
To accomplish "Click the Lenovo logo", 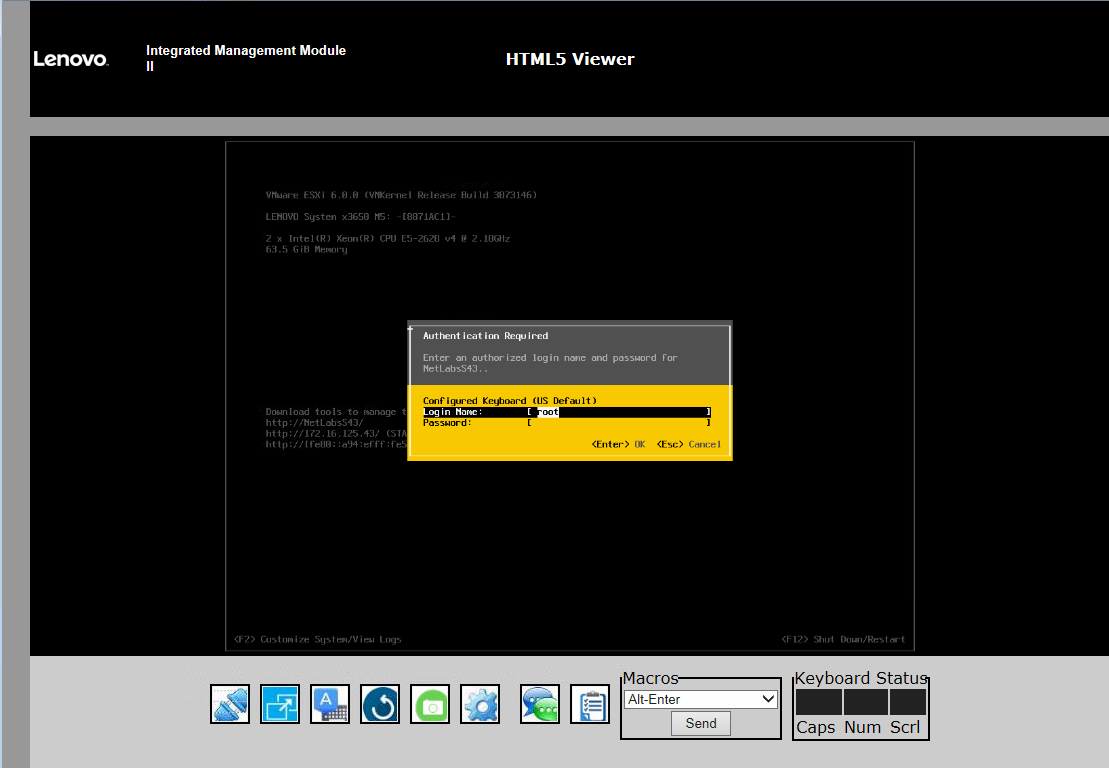I will point(70,58).
